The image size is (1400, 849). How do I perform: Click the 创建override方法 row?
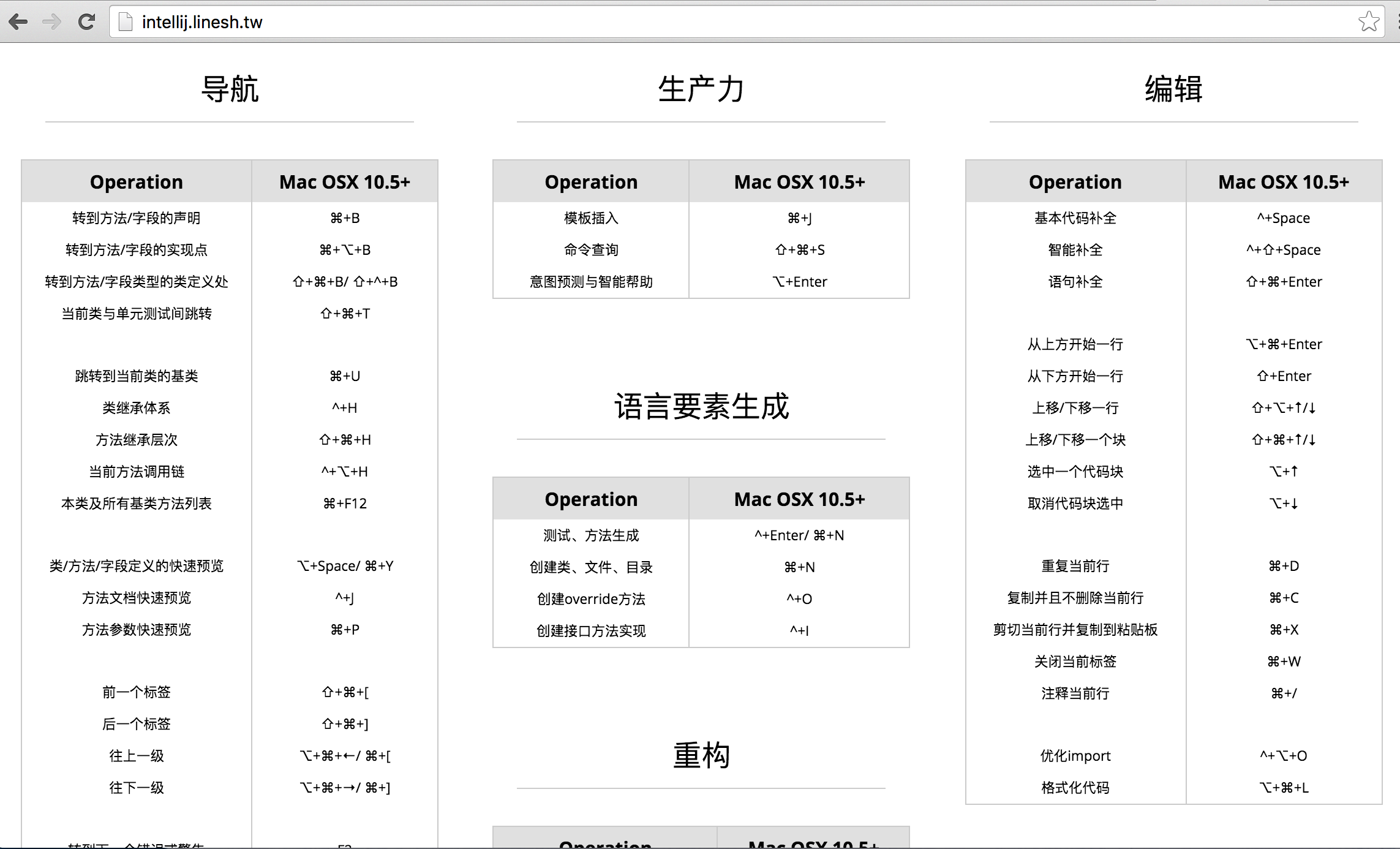pyautogui.click(x=591, y=599)
